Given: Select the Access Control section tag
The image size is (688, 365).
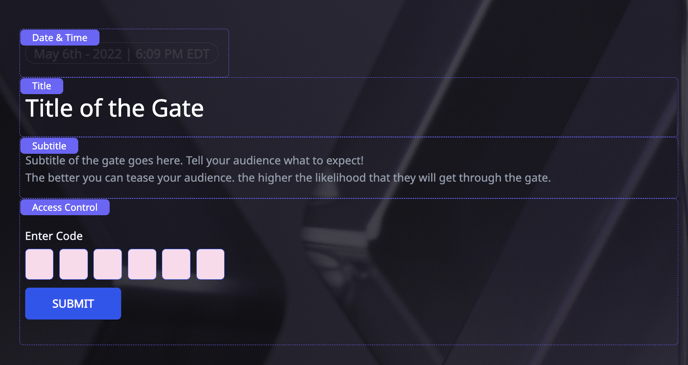Looking at the screenshot, I should [x=65, y=208].
